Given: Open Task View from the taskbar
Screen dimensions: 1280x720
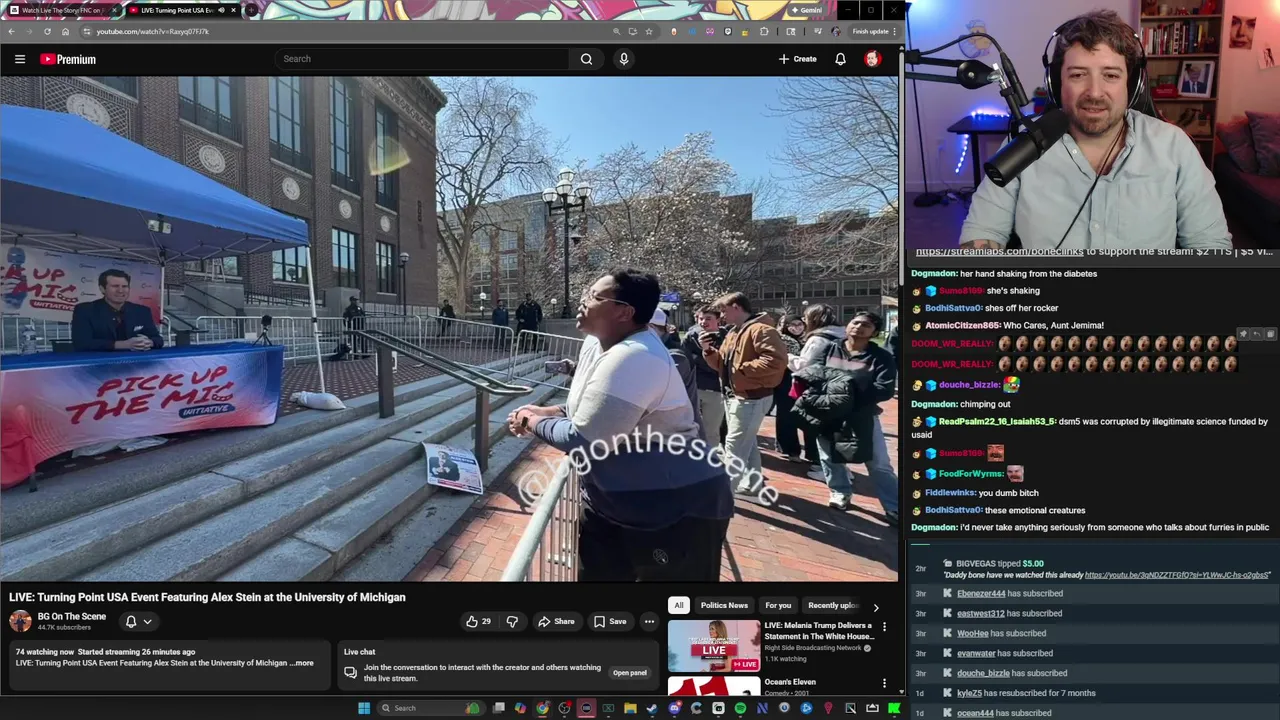Looking at the screenshot, I should pos(499,708).
